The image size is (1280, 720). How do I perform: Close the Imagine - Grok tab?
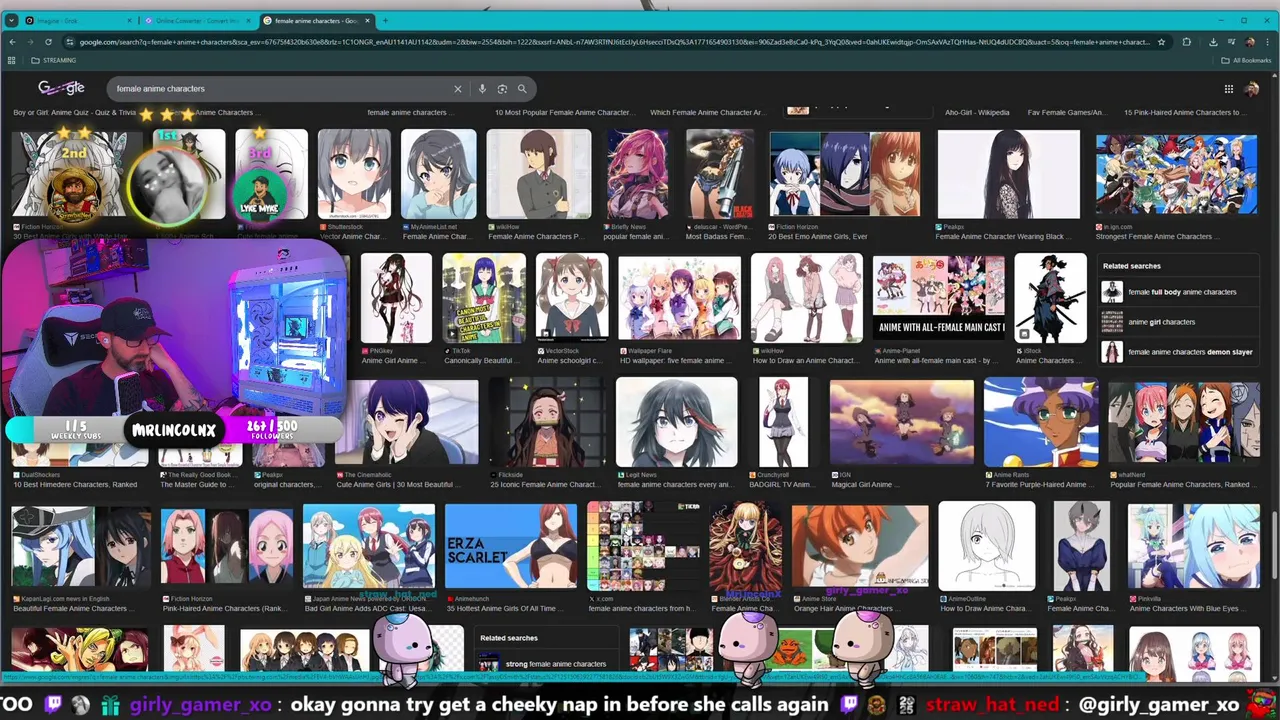point(129,20)
